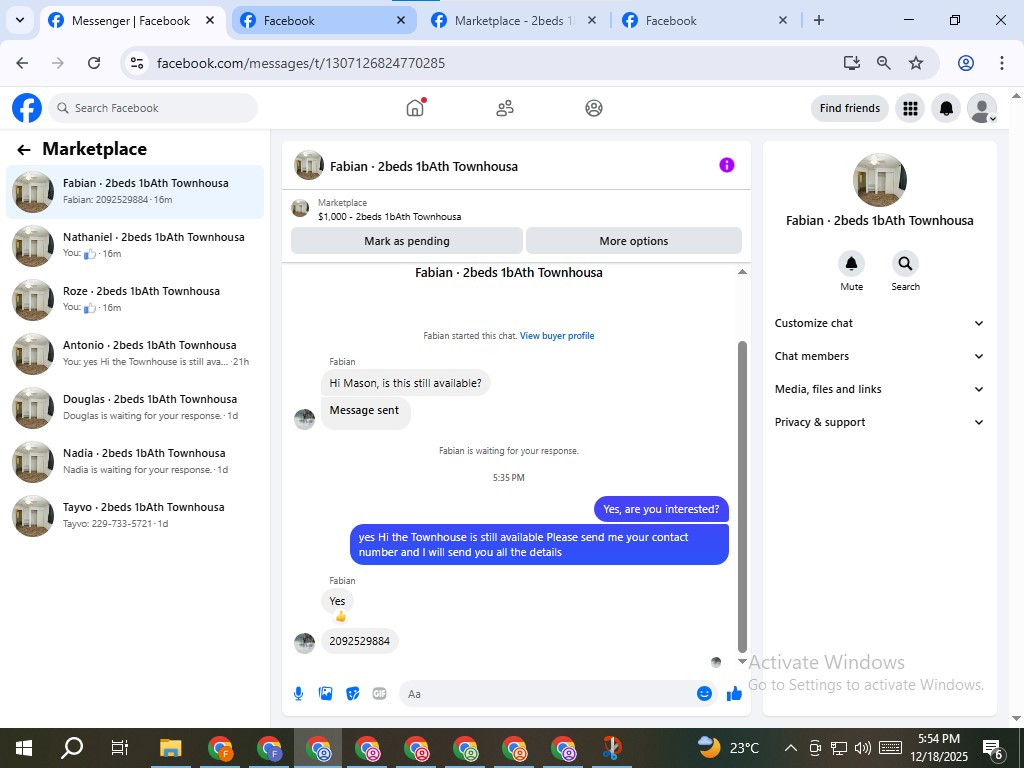Search in conversation using magnifier icon

(x=905, y=263)
